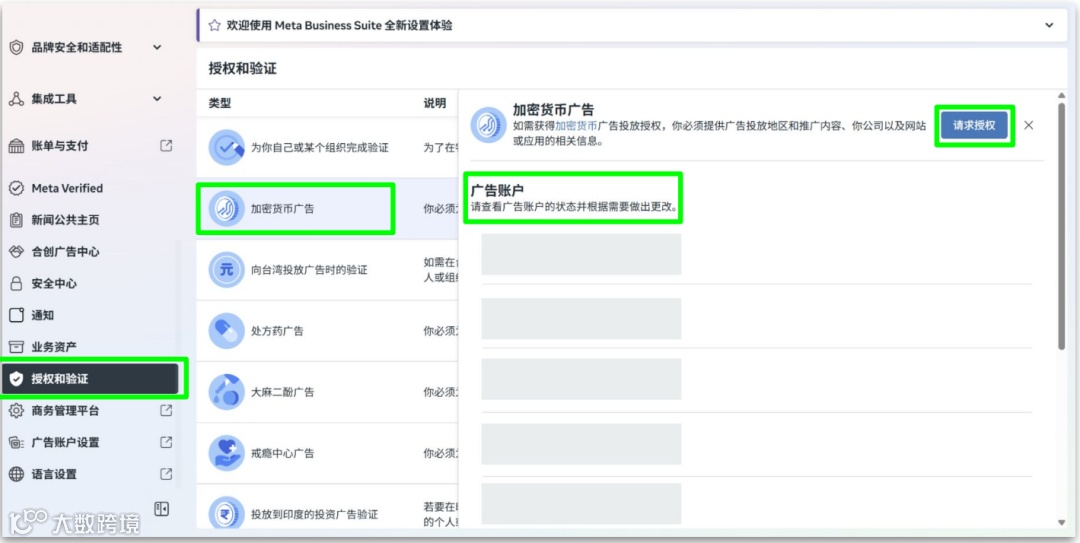Click the 授权和验证 page title
This screenshot has width=1080, height=543.
pyautogui.click(x=242, y=68)
